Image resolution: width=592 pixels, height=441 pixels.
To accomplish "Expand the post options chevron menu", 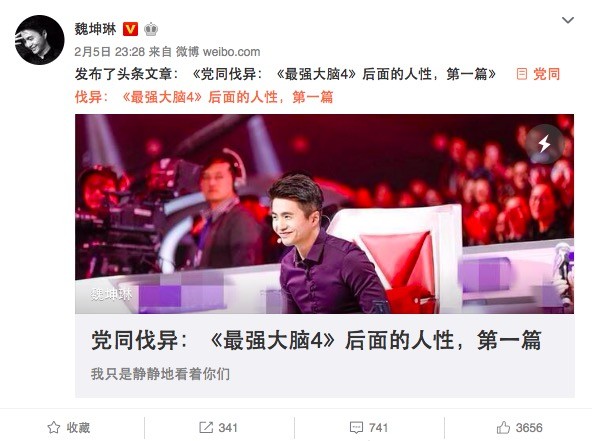I will click(567, 20).
